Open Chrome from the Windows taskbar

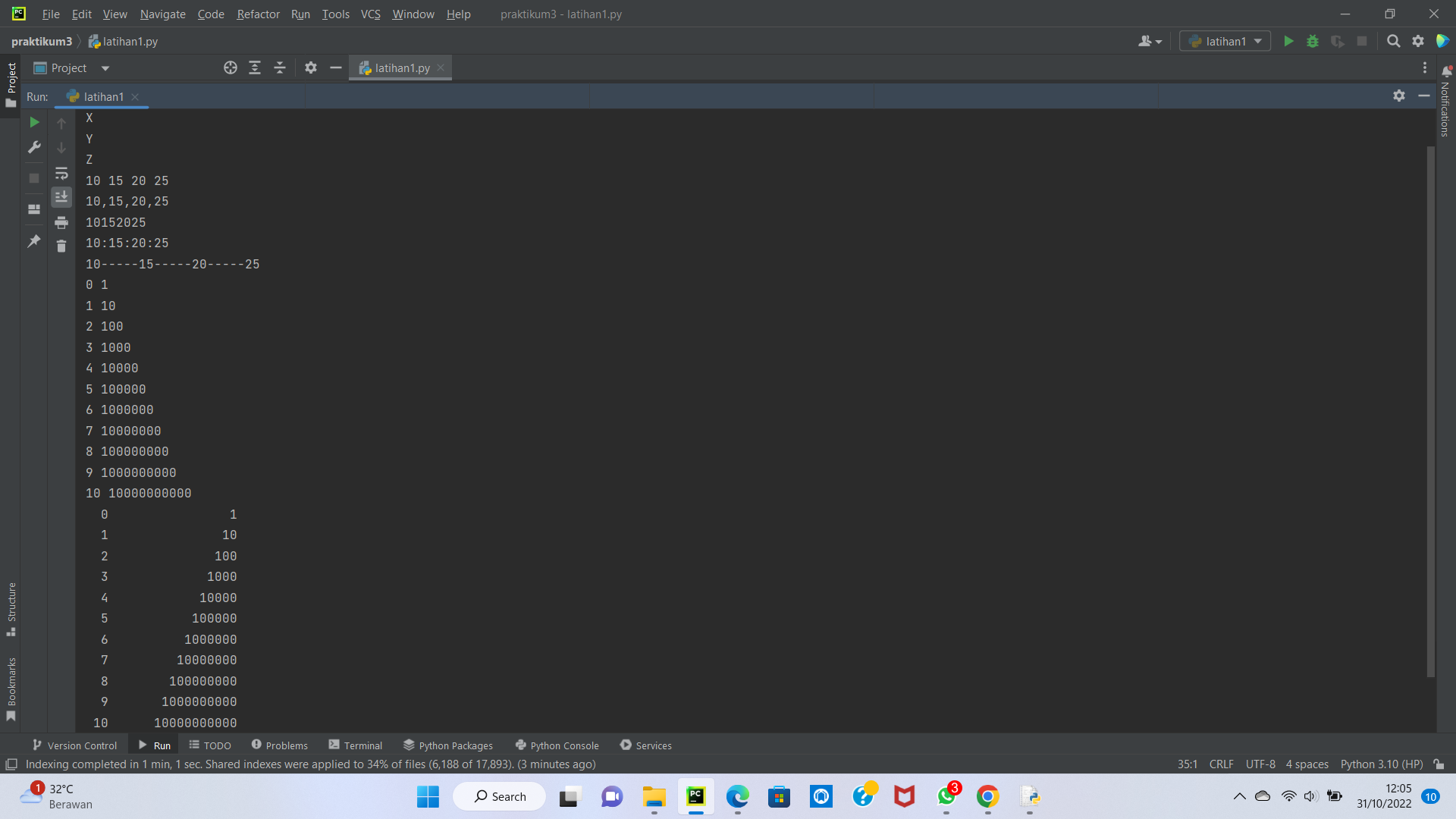pos(987,796)
